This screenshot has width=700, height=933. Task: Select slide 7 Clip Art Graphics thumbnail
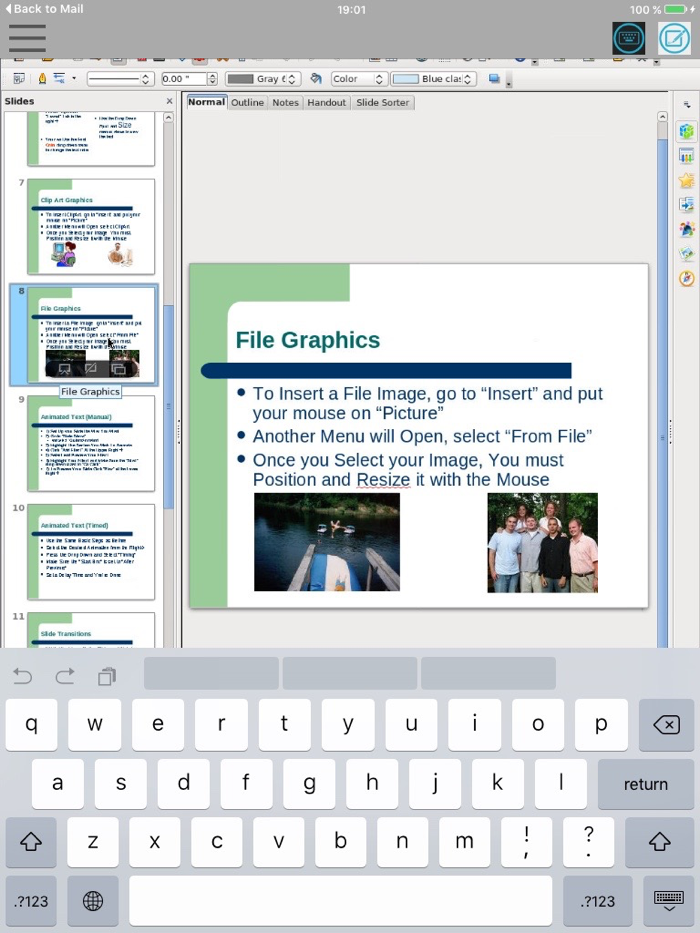coord(91,227)
